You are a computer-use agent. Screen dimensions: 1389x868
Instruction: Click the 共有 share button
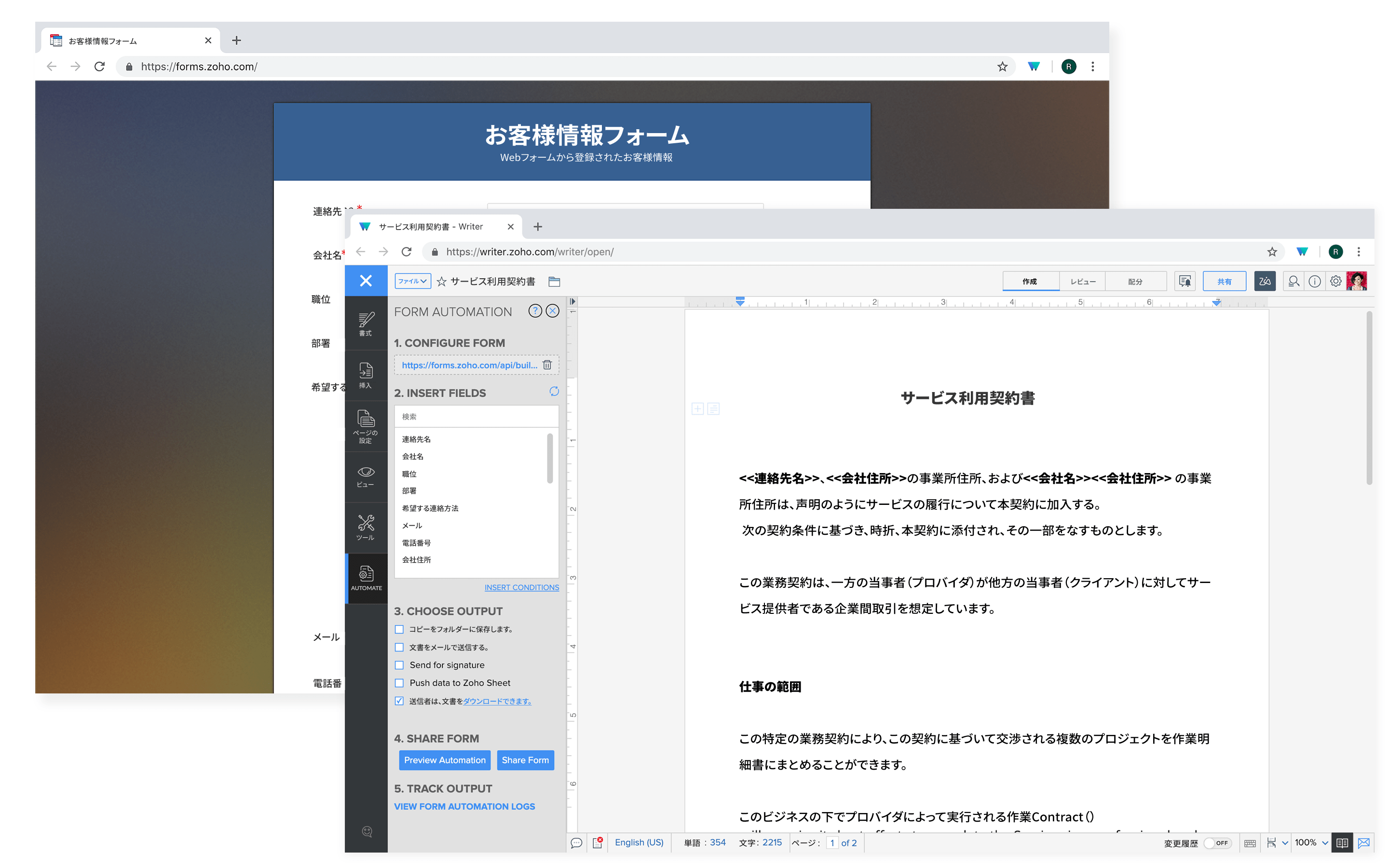click(1224, 281)
